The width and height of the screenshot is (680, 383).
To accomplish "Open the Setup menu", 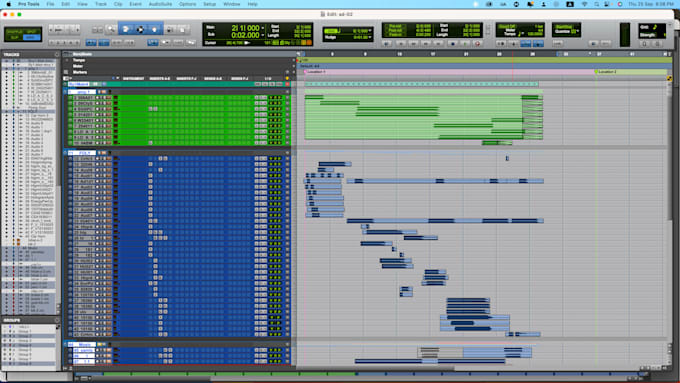I will (x=209, y=4).
